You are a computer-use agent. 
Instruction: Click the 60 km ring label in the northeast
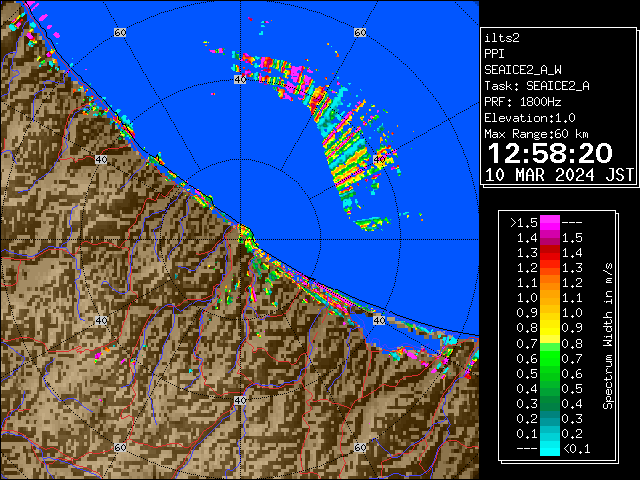pos(360,32)
